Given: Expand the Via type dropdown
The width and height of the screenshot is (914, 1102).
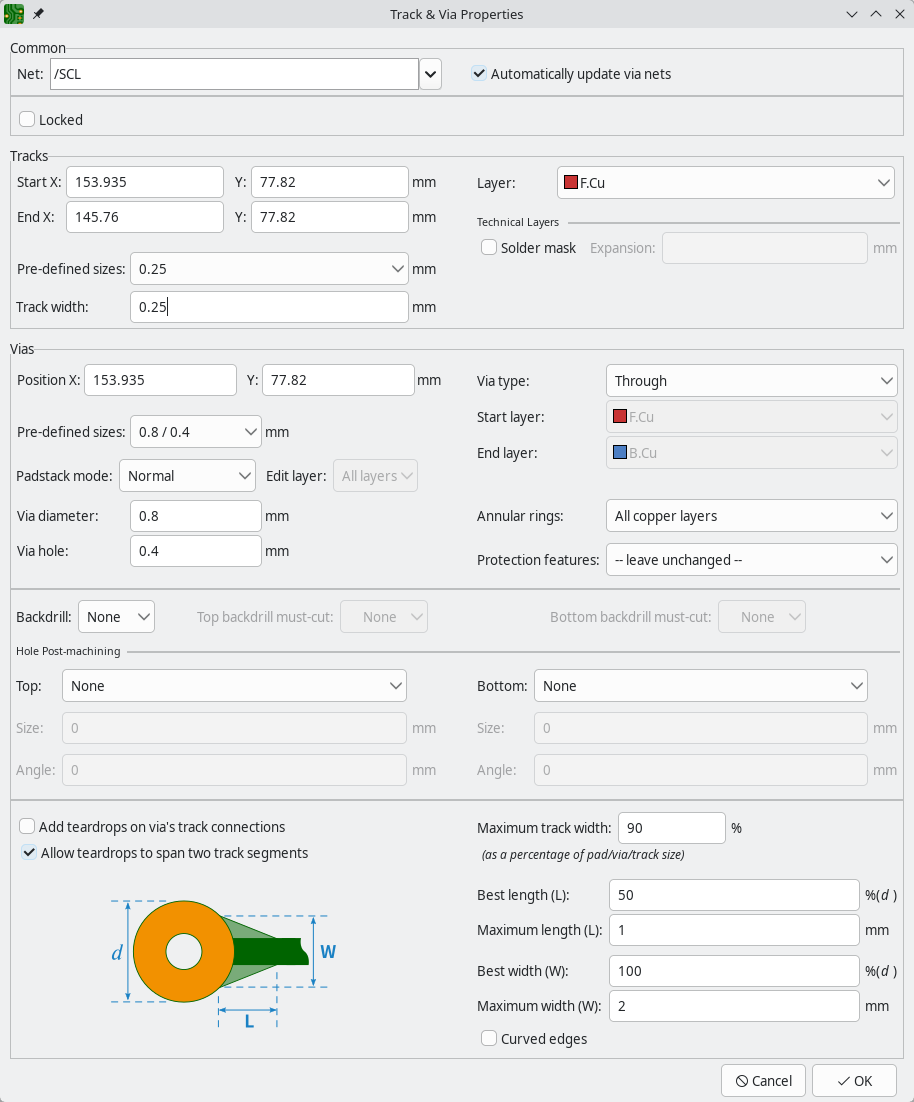Looking at the screenshot, I should pyautogui.click(x=751, y=381).
